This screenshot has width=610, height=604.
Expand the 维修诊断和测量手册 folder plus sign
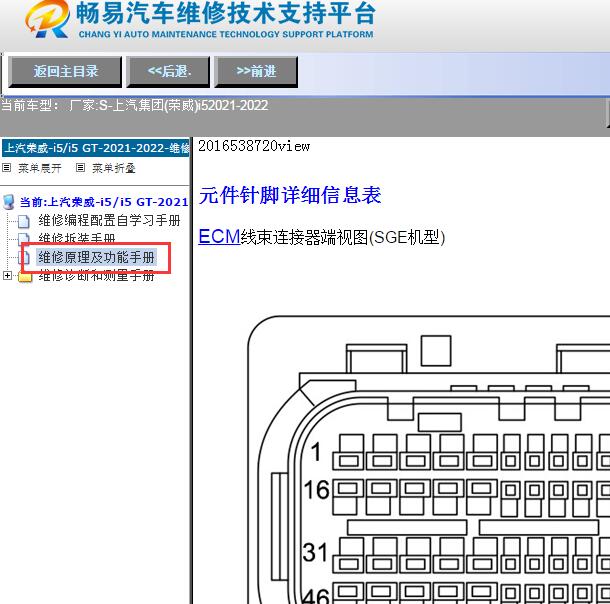[7, 275]
